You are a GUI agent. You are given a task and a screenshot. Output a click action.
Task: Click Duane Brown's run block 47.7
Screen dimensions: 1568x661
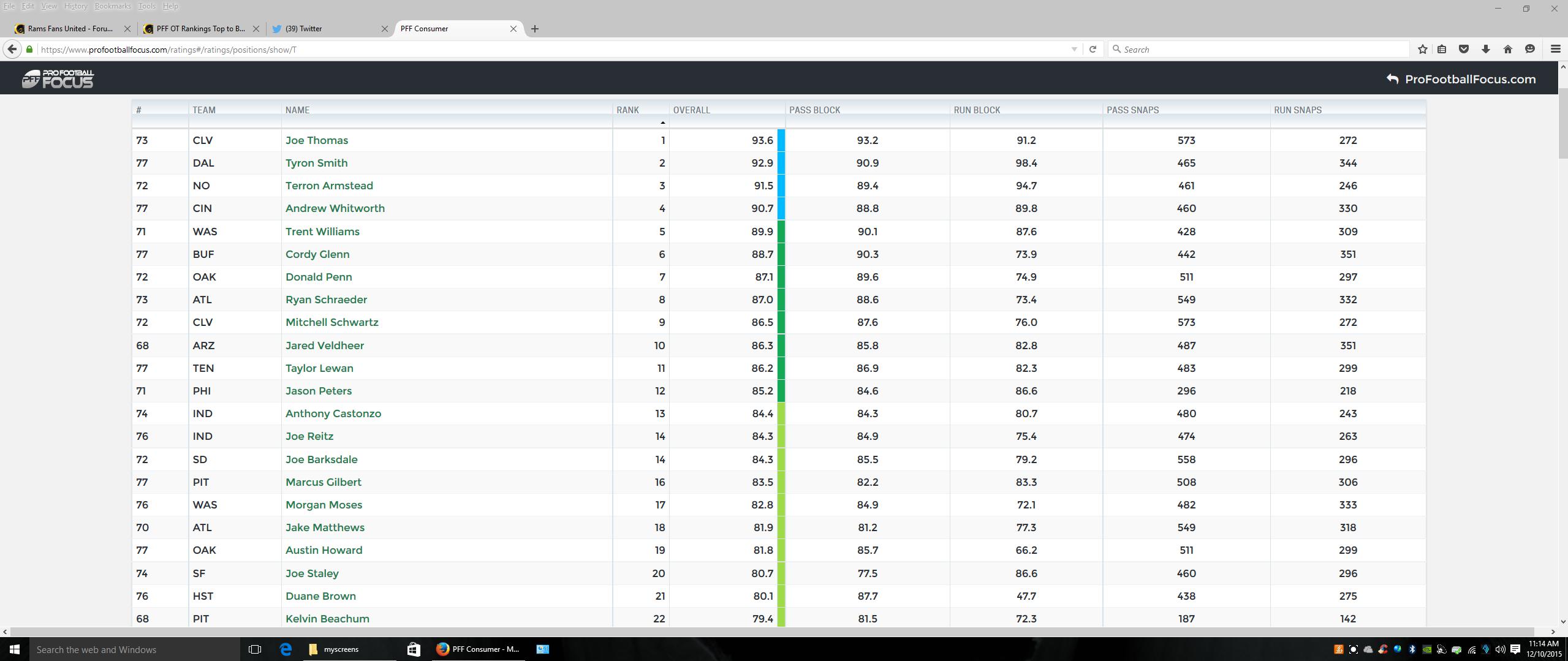(x=1026, y=596)
